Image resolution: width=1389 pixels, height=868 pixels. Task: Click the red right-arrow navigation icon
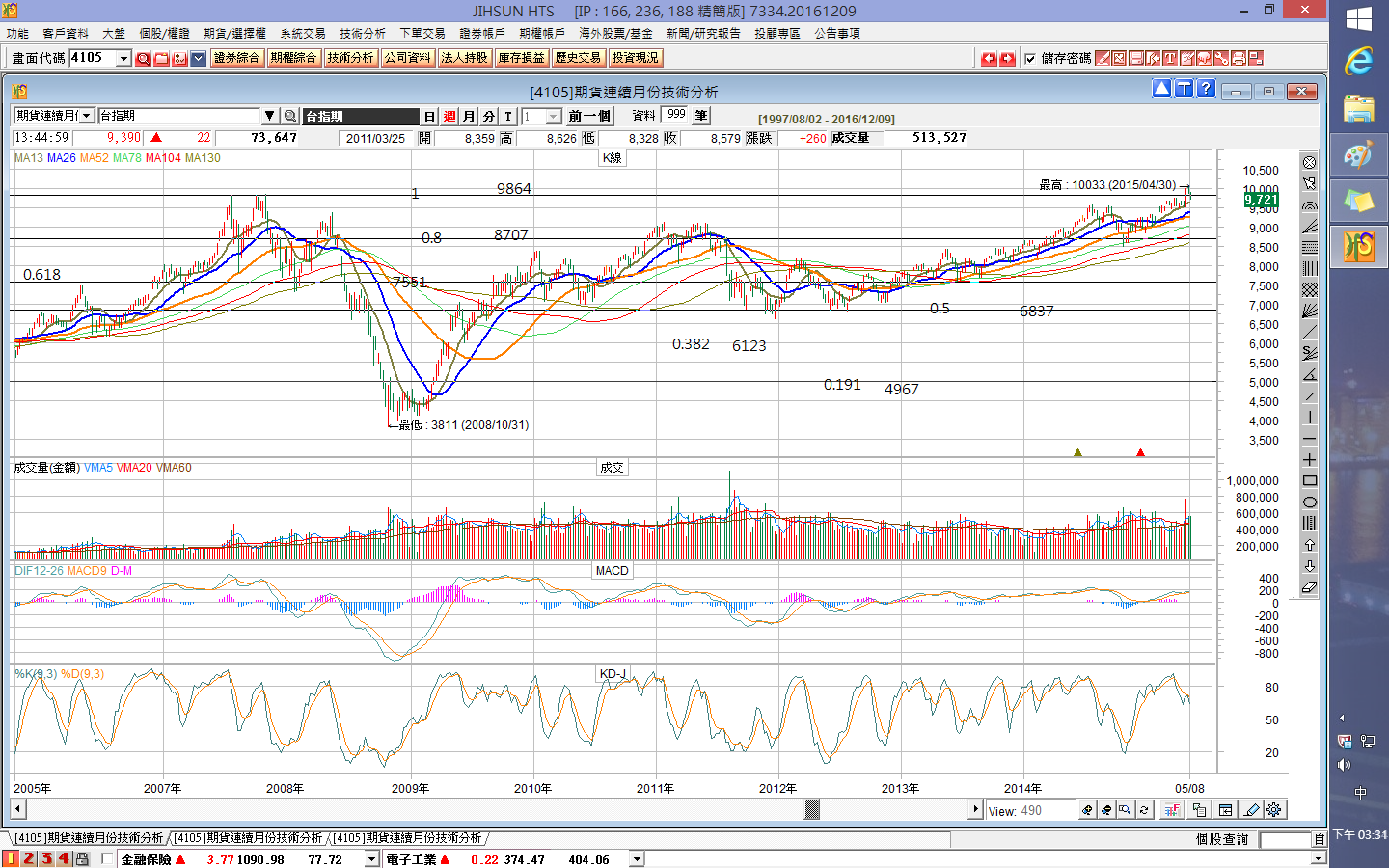[x=1007, y=59]
